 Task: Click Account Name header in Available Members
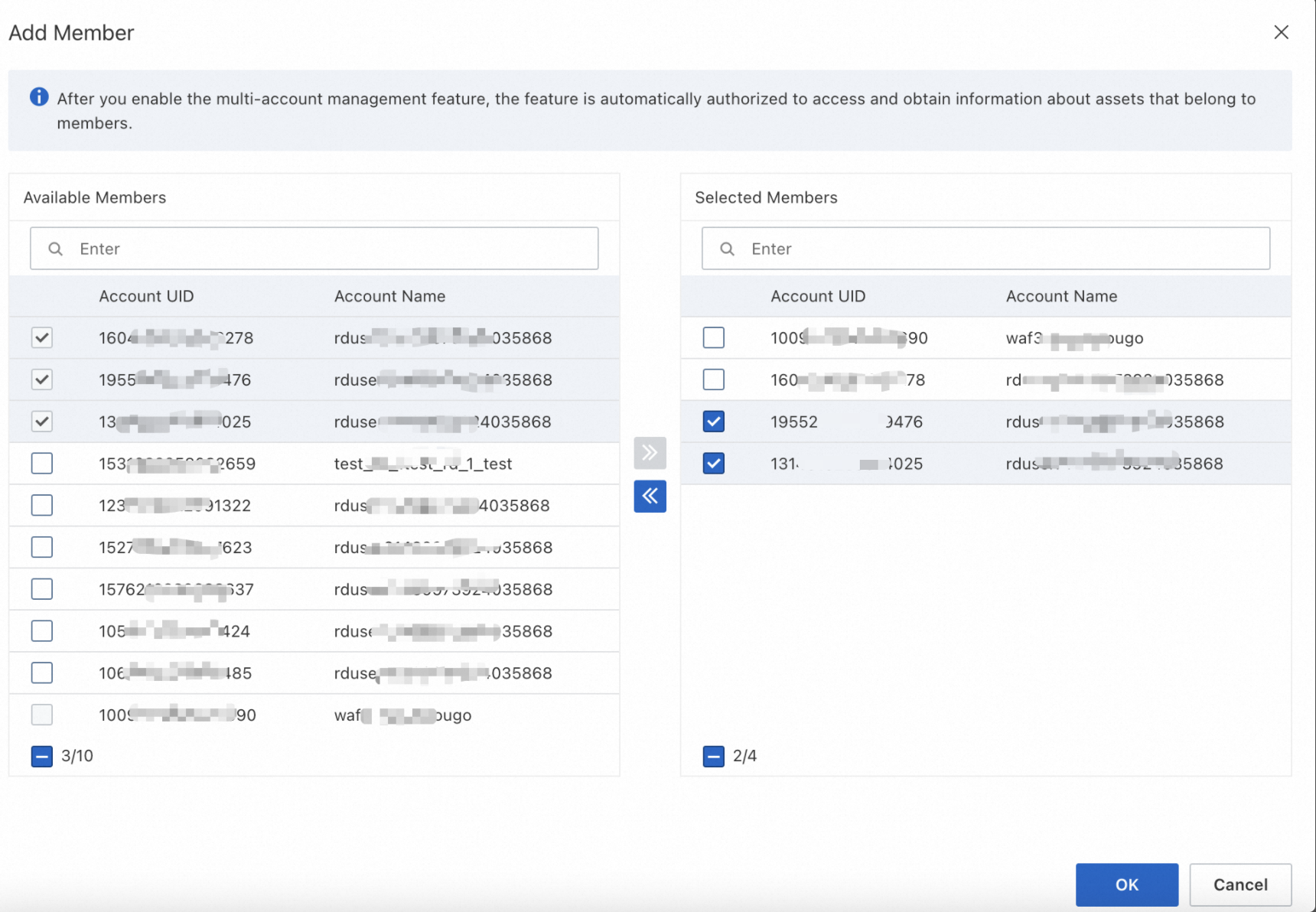pos(389,296)
